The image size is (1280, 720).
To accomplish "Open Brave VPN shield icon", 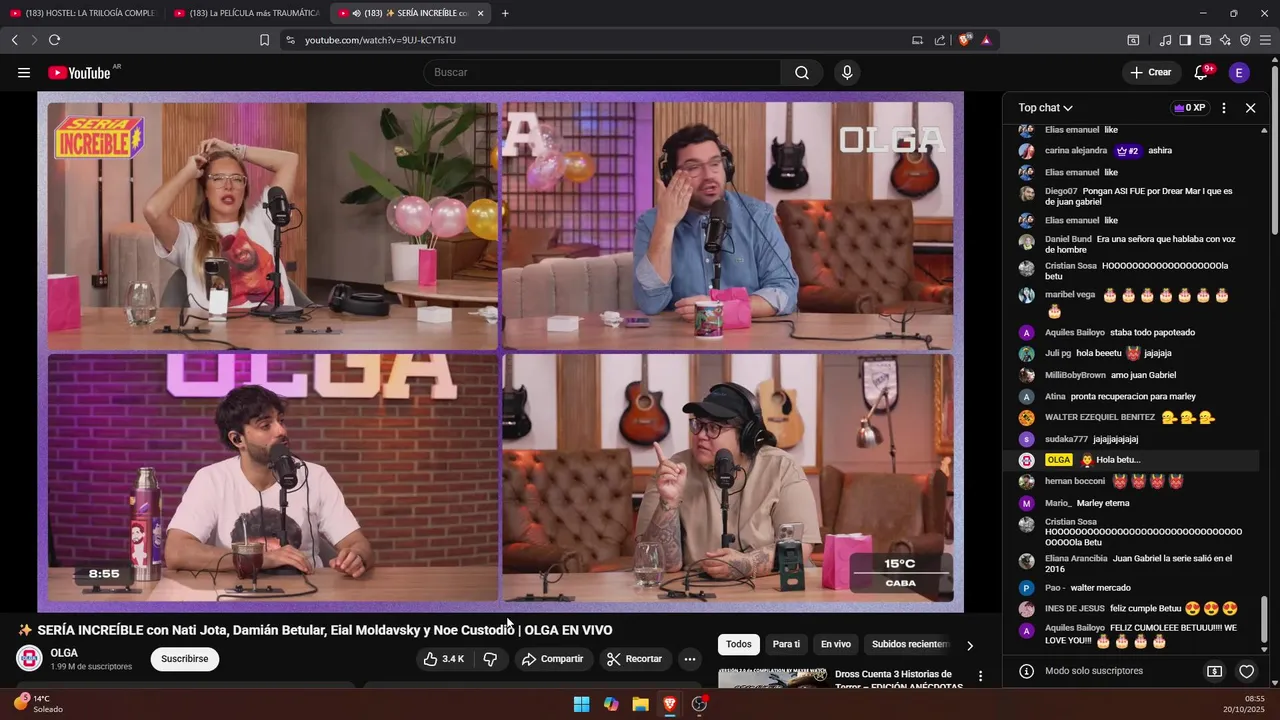I will click(1245, 40).
